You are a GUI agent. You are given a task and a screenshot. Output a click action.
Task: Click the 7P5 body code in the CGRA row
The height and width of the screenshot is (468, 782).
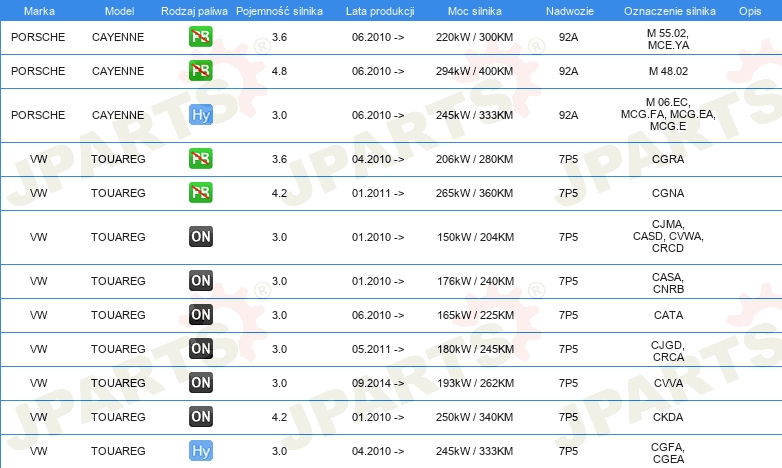[x=569, y=159]
